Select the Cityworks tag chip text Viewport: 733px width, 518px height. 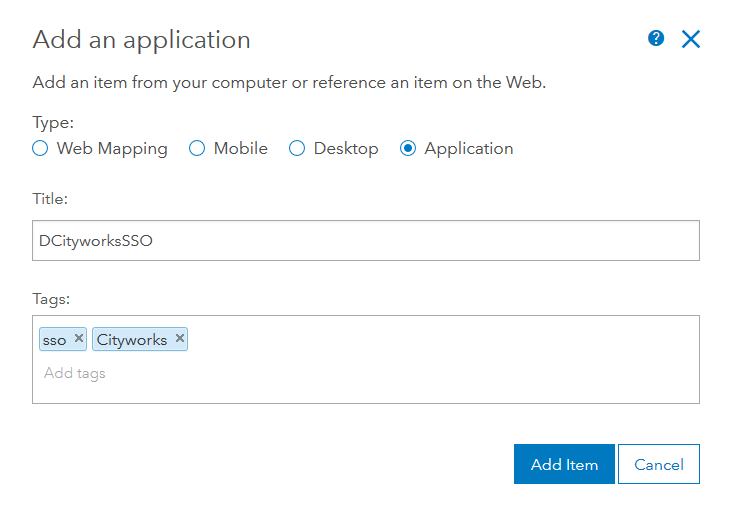[x=132, y=340]
